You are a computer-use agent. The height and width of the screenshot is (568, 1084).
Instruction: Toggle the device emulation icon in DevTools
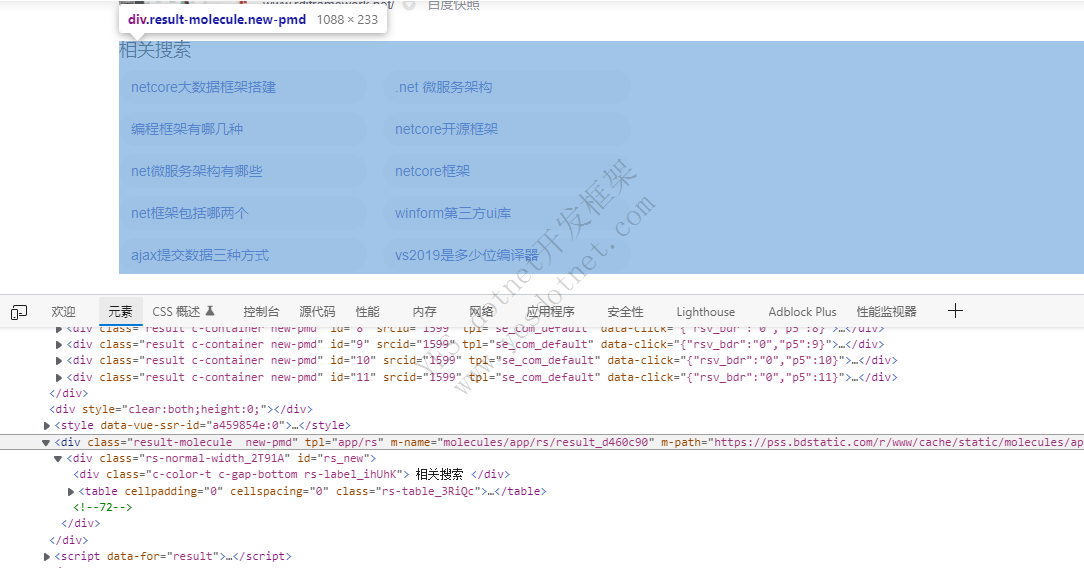19,312
